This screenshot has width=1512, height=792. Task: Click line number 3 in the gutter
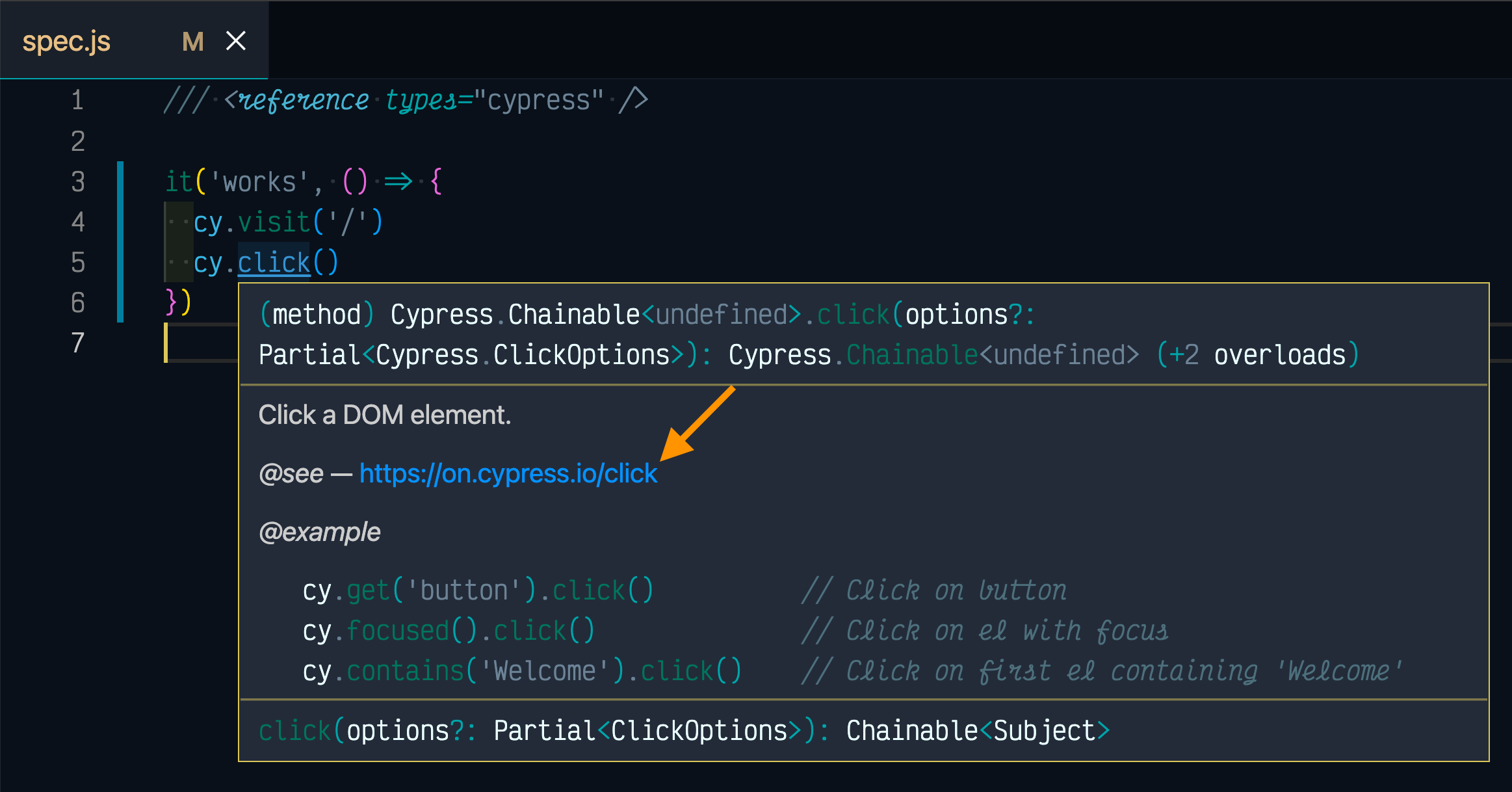[77, 181]
